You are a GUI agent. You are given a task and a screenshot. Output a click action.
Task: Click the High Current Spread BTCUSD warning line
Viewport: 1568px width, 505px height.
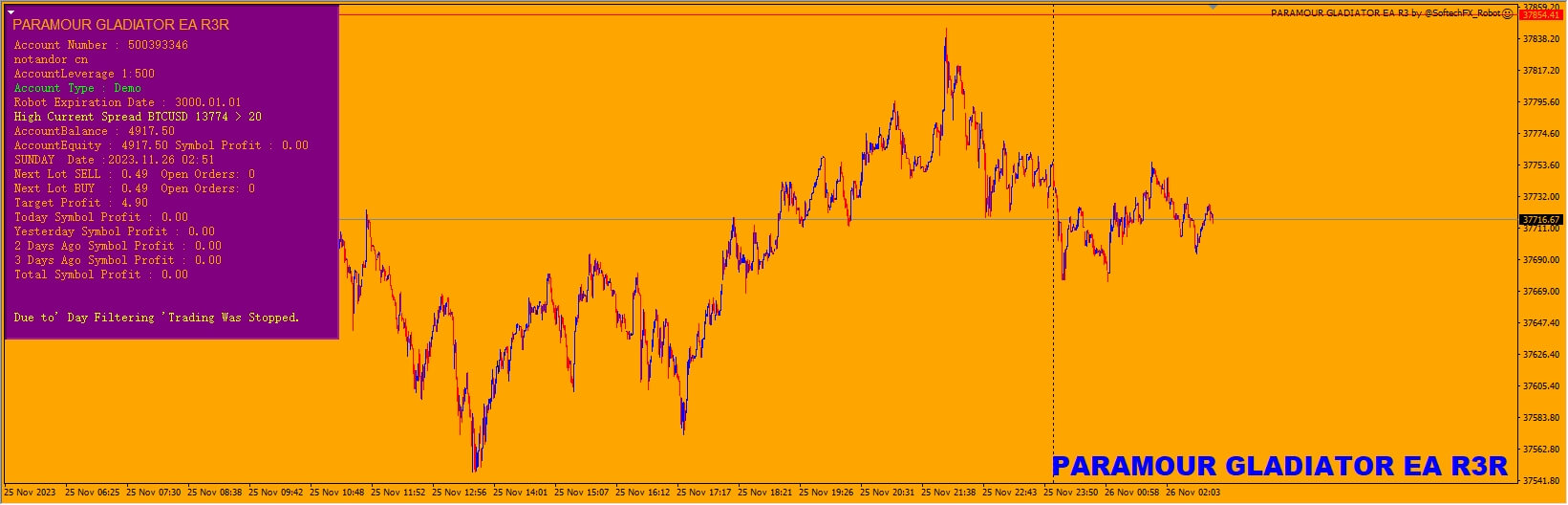coord(138,117)
